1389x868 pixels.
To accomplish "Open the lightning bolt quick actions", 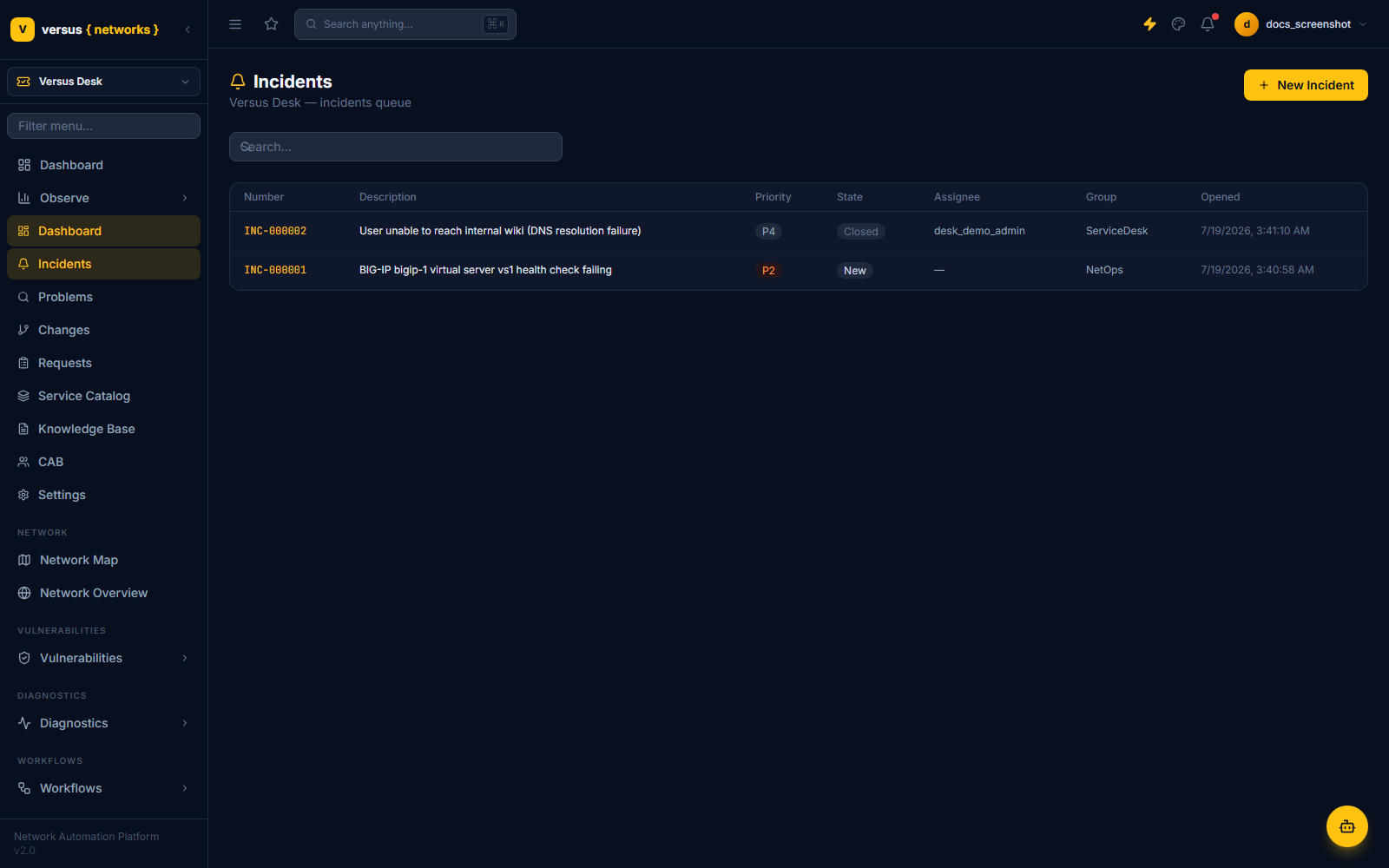I will pyautogui.click(x=1149, y=24).
